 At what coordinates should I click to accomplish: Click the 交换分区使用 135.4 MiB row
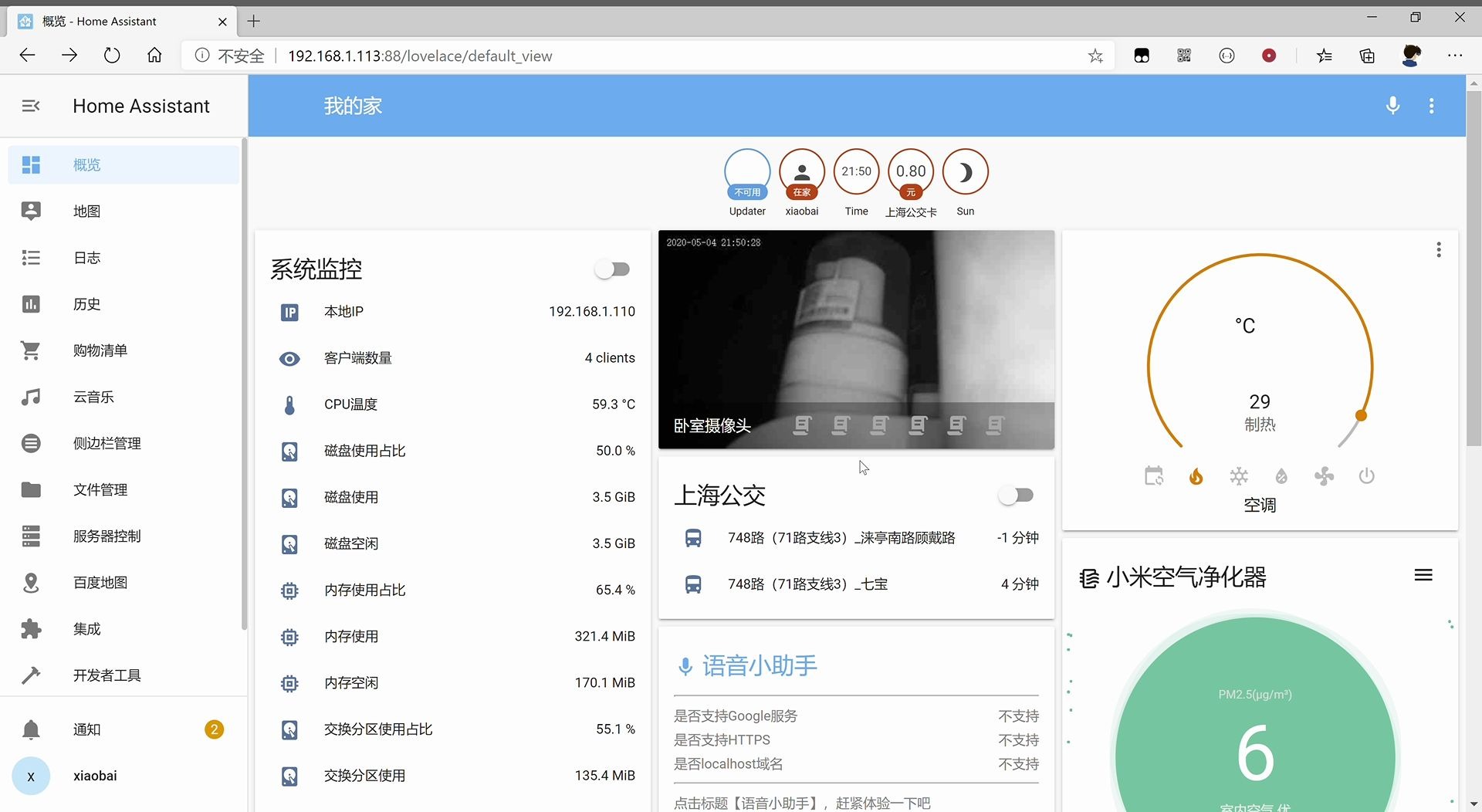pyautogui.click(x=453, y=776)
